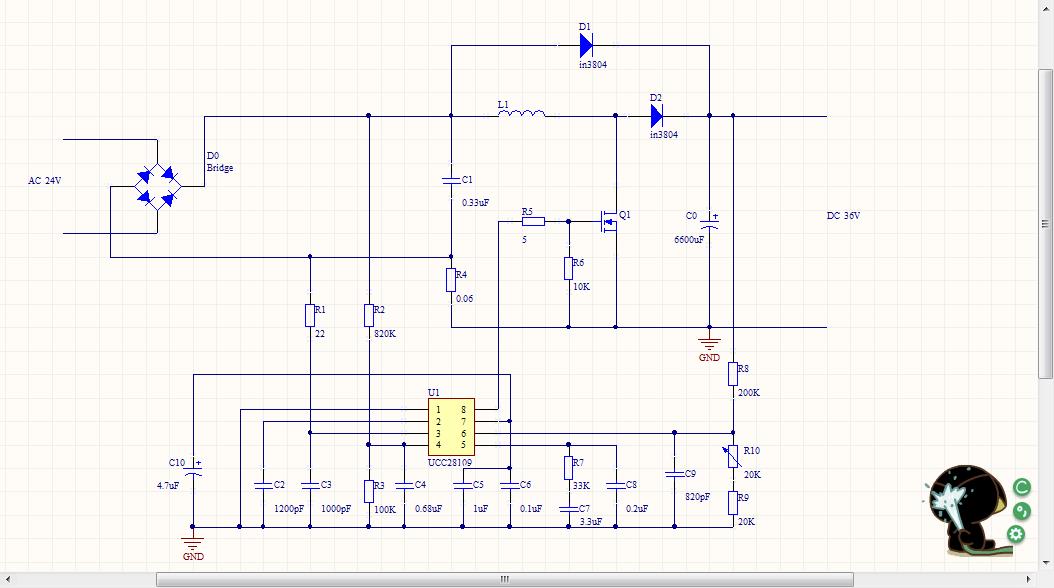1054x588 pixels.
Task: Click the '0.06' value of R4
Action: 464,298
